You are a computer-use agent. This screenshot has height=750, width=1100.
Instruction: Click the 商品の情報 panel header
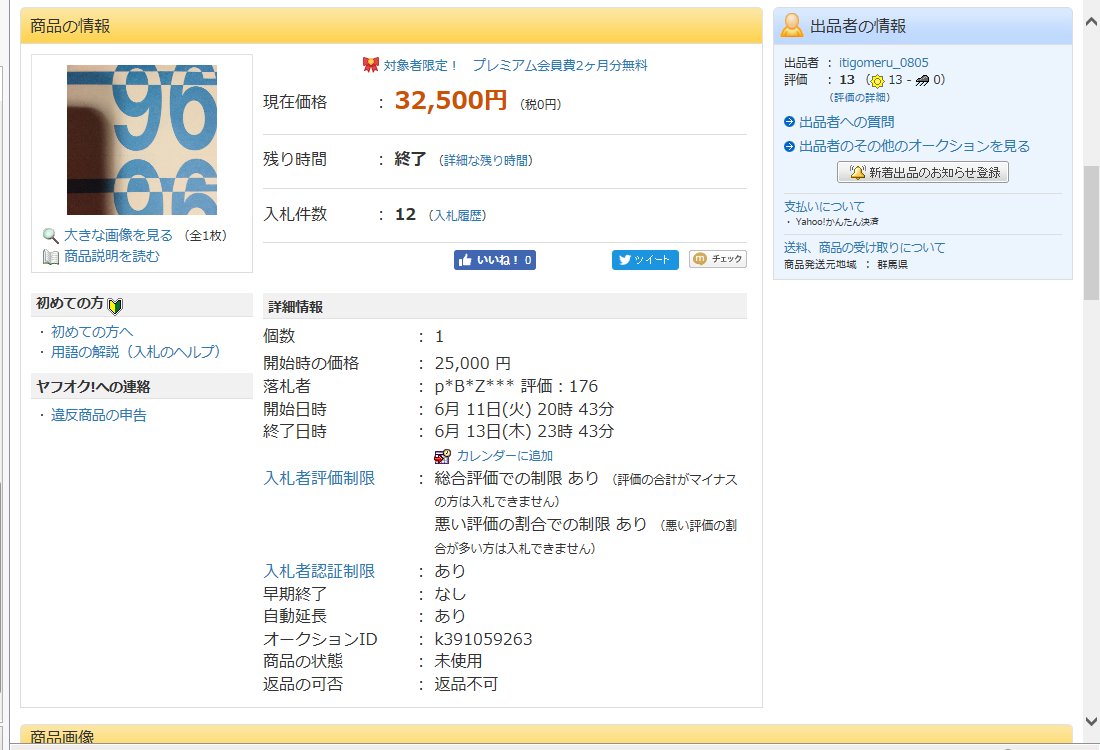(x=391, y=26)
